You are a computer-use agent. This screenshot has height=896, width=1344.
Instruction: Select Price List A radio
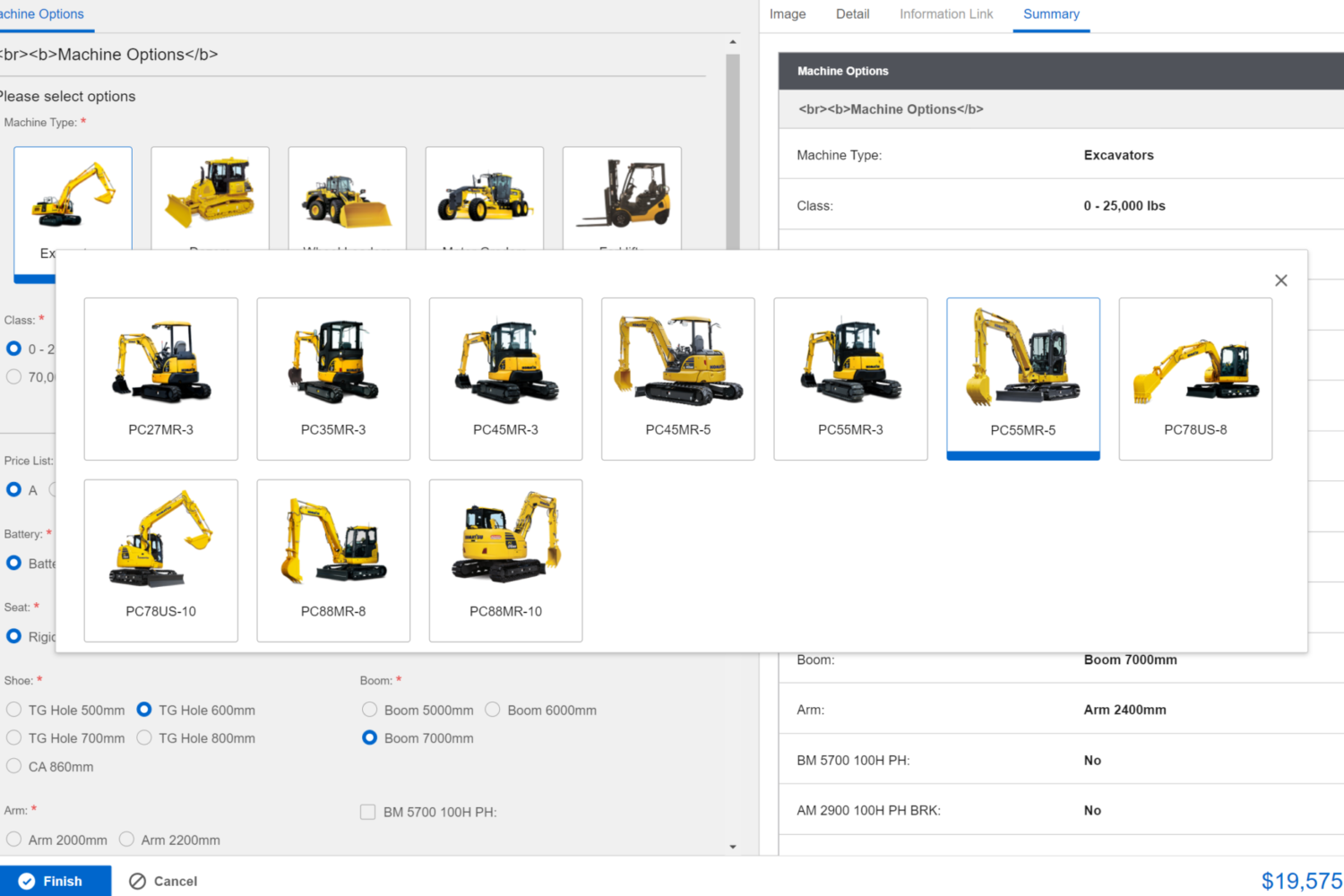(14, 490)
